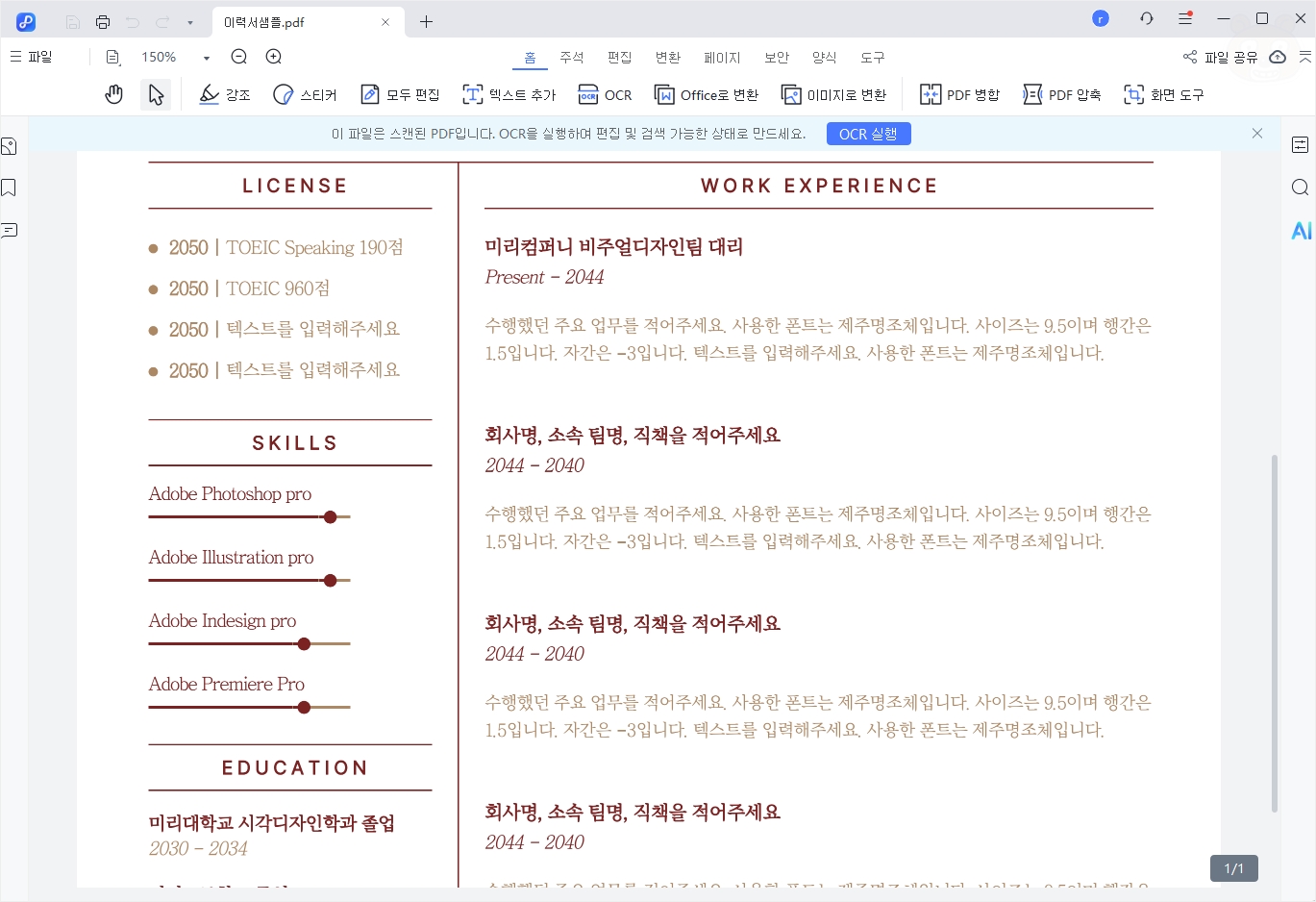Click the app logo icon in title bar
The image size is (1316, 902).
[x=26, y=21]
